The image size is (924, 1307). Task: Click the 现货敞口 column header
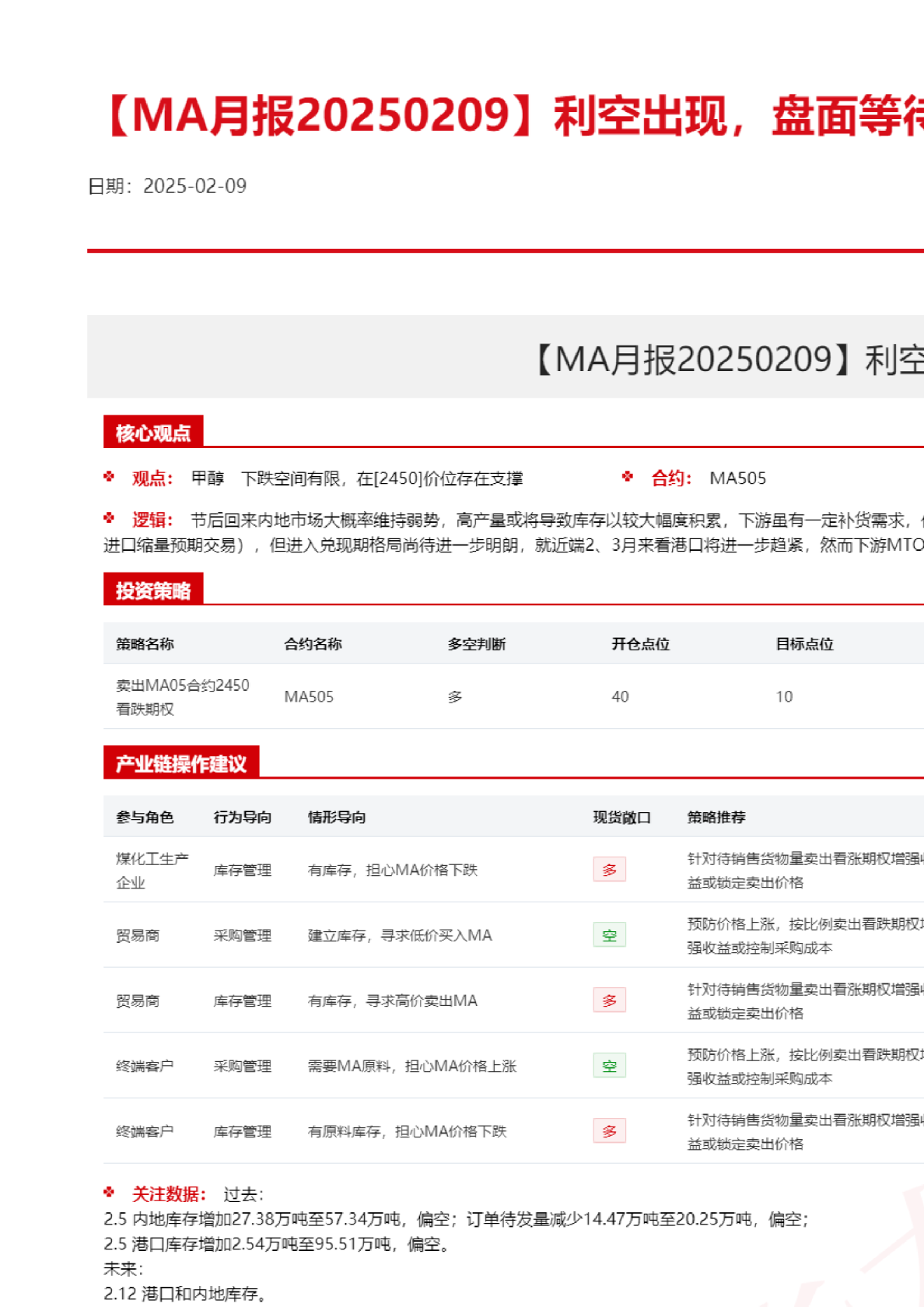(x=621, y=818)
